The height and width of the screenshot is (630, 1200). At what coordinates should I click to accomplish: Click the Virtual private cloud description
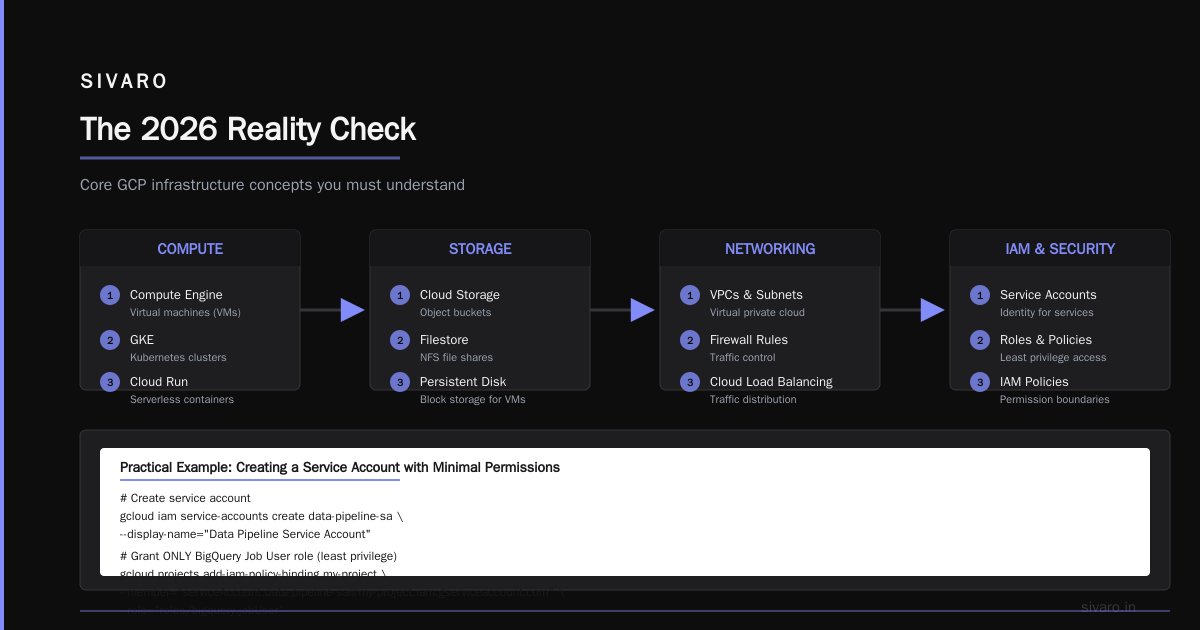point(757,312)
